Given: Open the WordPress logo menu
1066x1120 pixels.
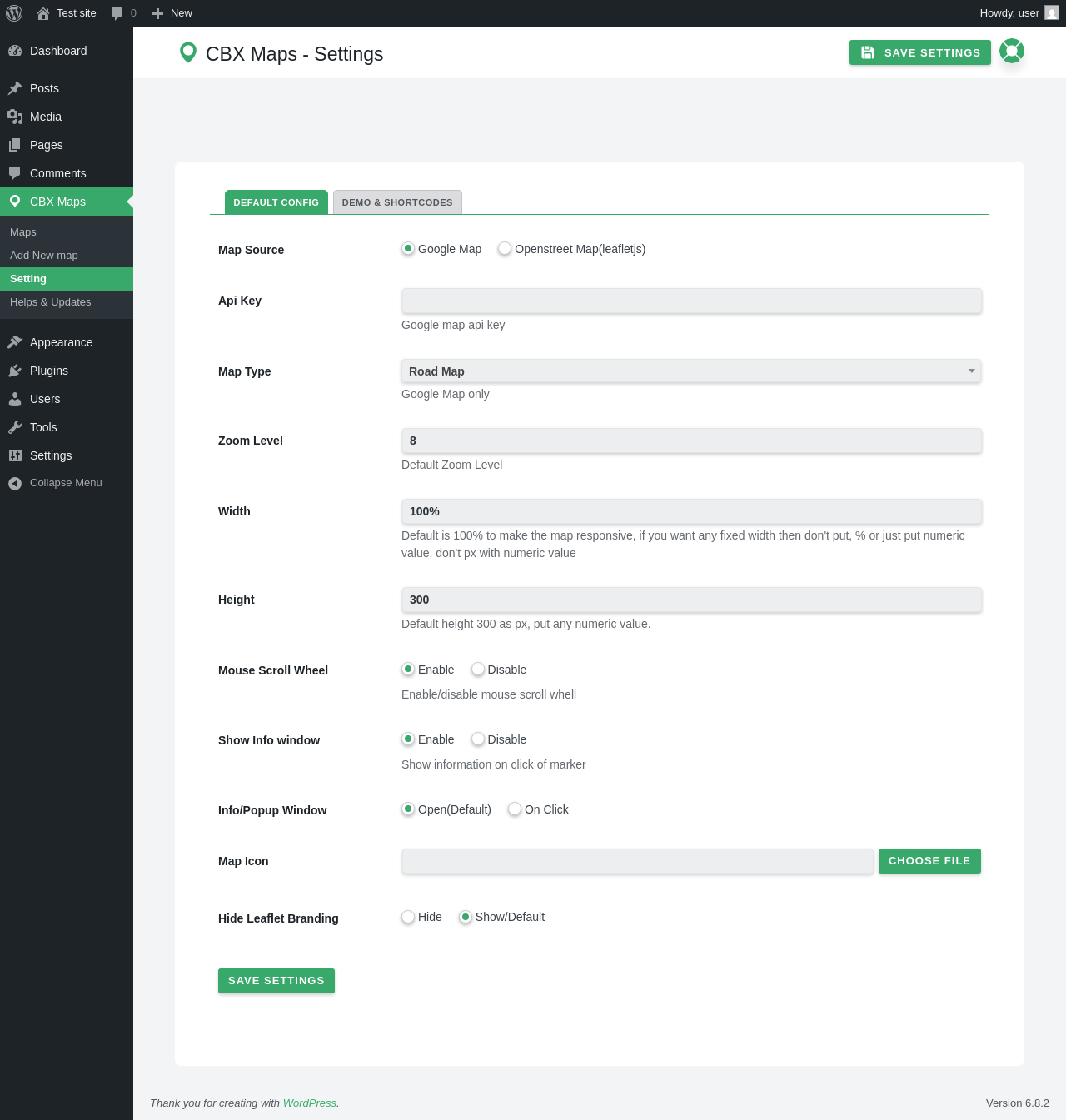Looking at the screenshot, I should (14, 13).
